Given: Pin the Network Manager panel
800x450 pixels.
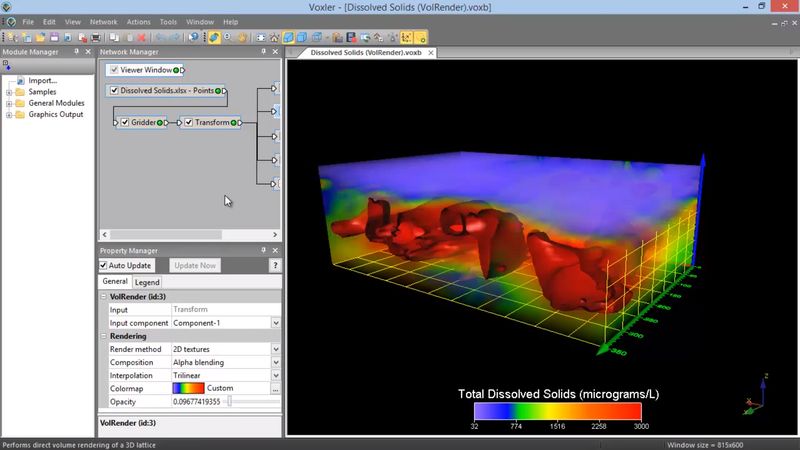Looking at the screenshot, I should click(264, 51).
